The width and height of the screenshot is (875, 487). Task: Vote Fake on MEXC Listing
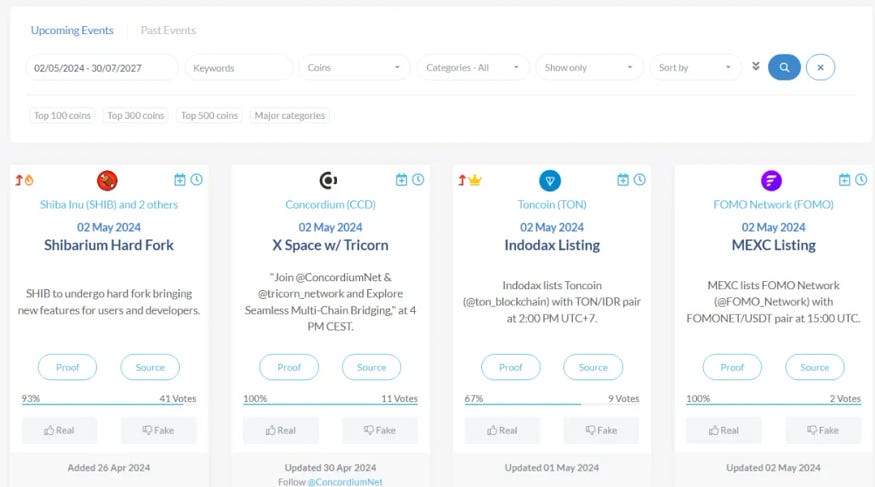tap(823, 430)
